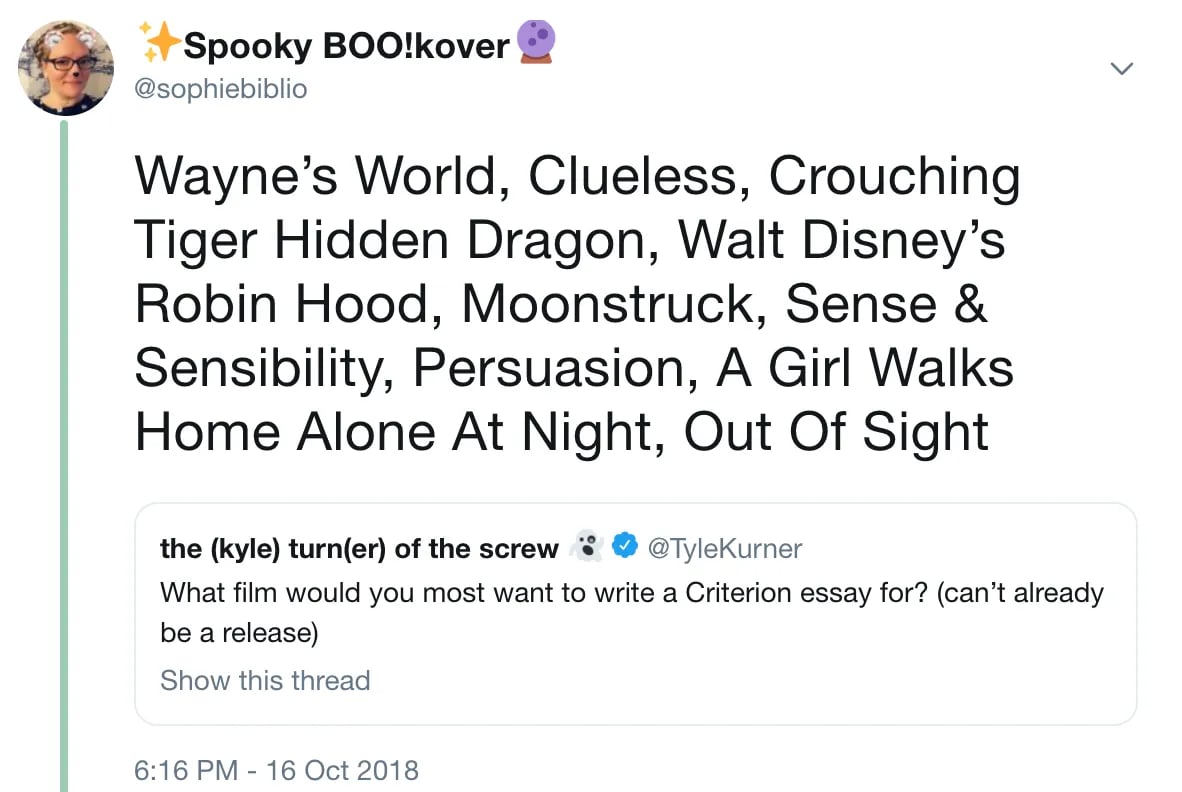
Task: Click the Spooky BOO!kover display name
Action: coord(346,45)
